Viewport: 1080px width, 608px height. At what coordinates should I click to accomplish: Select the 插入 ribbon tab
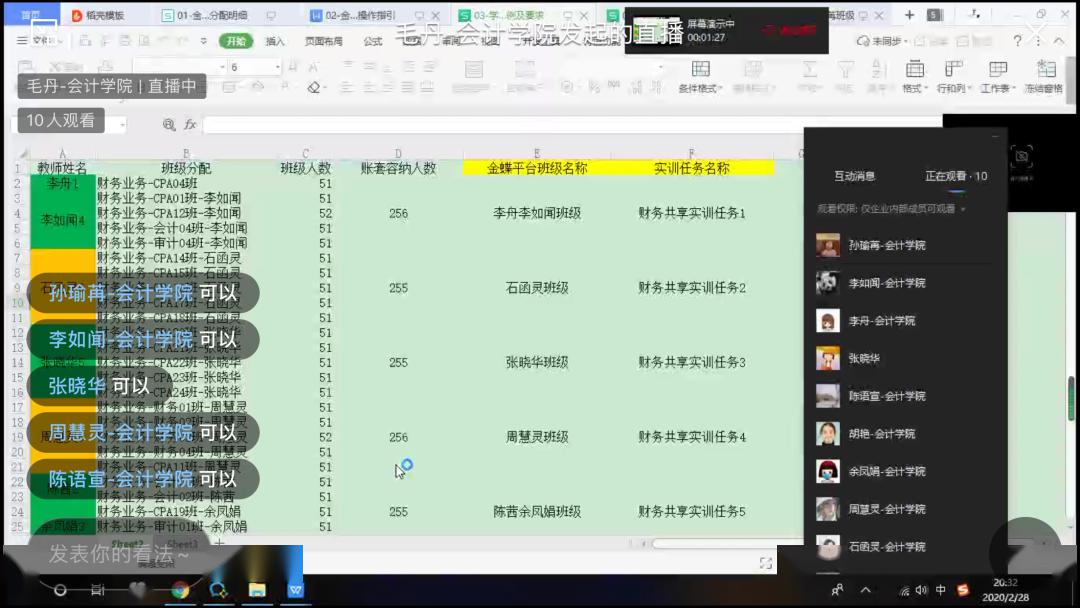pos(275,41)
